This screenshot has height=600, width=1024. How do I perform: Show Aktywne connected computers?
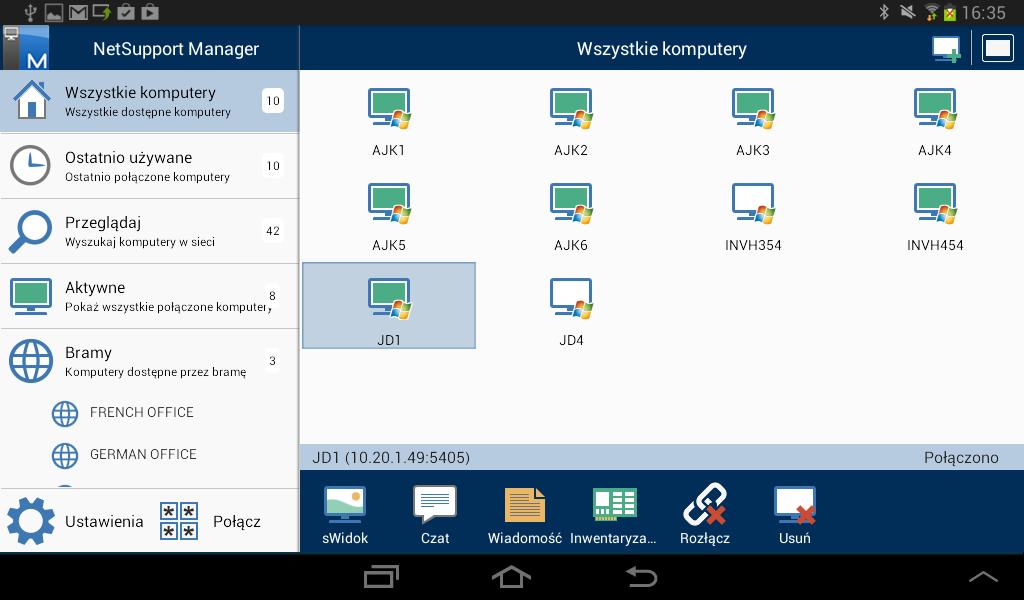coord(150,296)
